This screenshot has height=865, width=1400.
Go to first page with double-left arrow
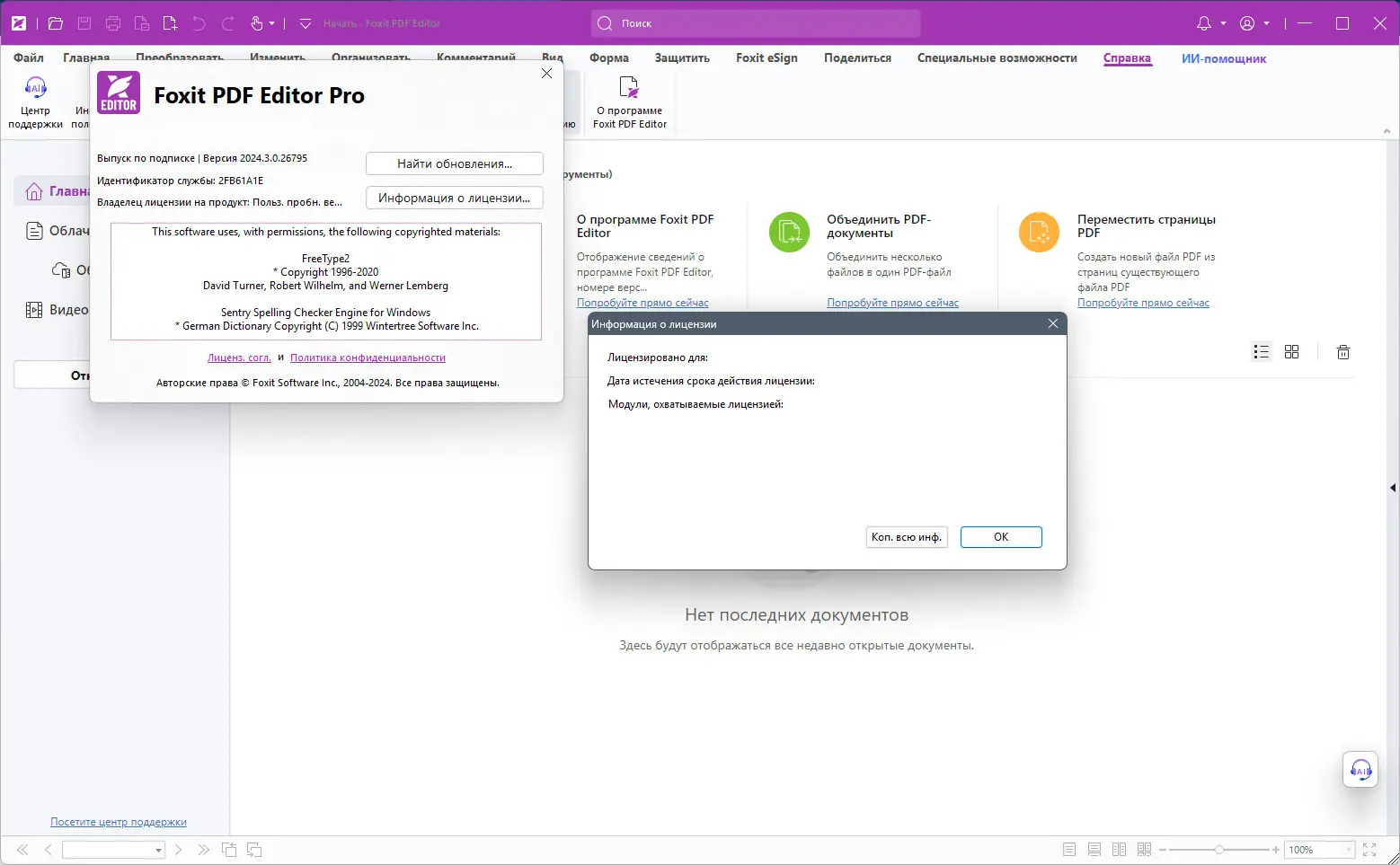22,850
